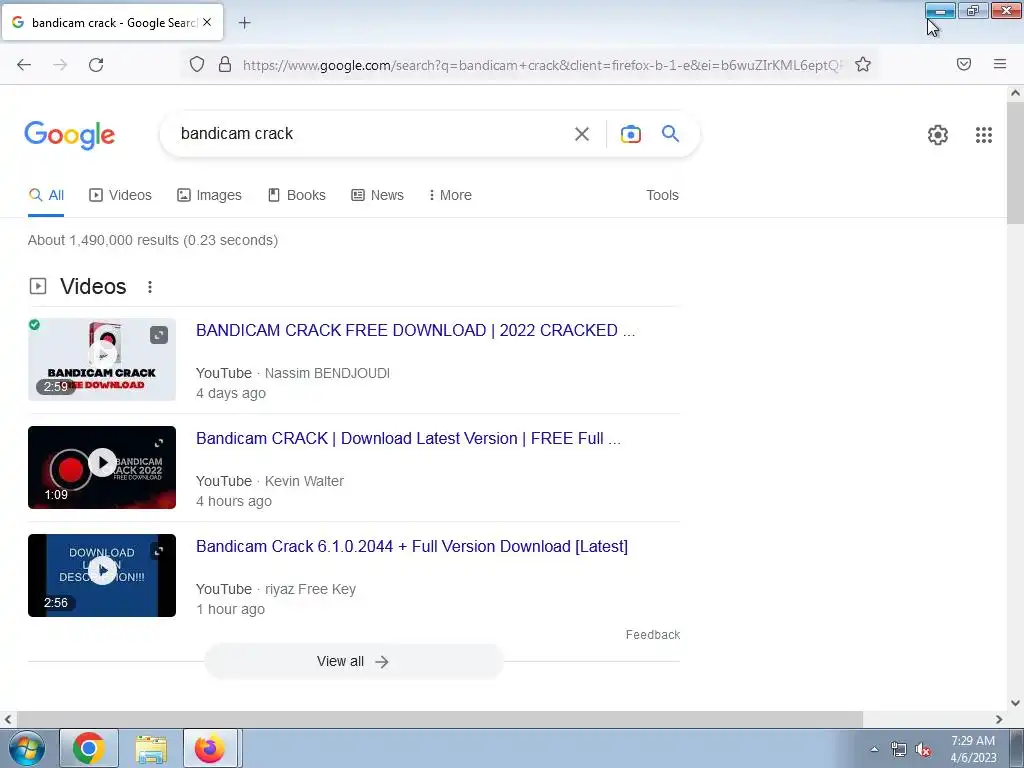1024x768 pixels.
Task: Click the vertical scrollbar thumb
Action: coord(1015,163)
